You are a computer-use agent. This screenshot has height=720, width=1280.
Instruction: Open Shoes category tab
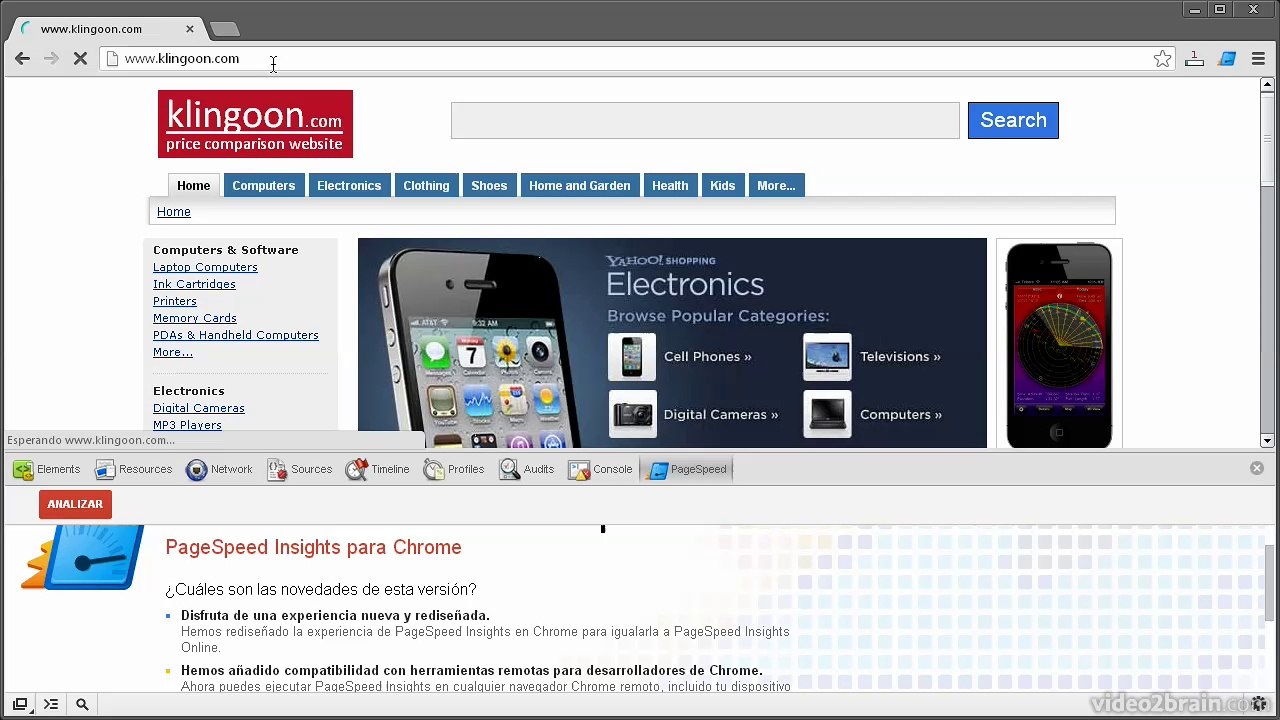click(x=489, y=185)
